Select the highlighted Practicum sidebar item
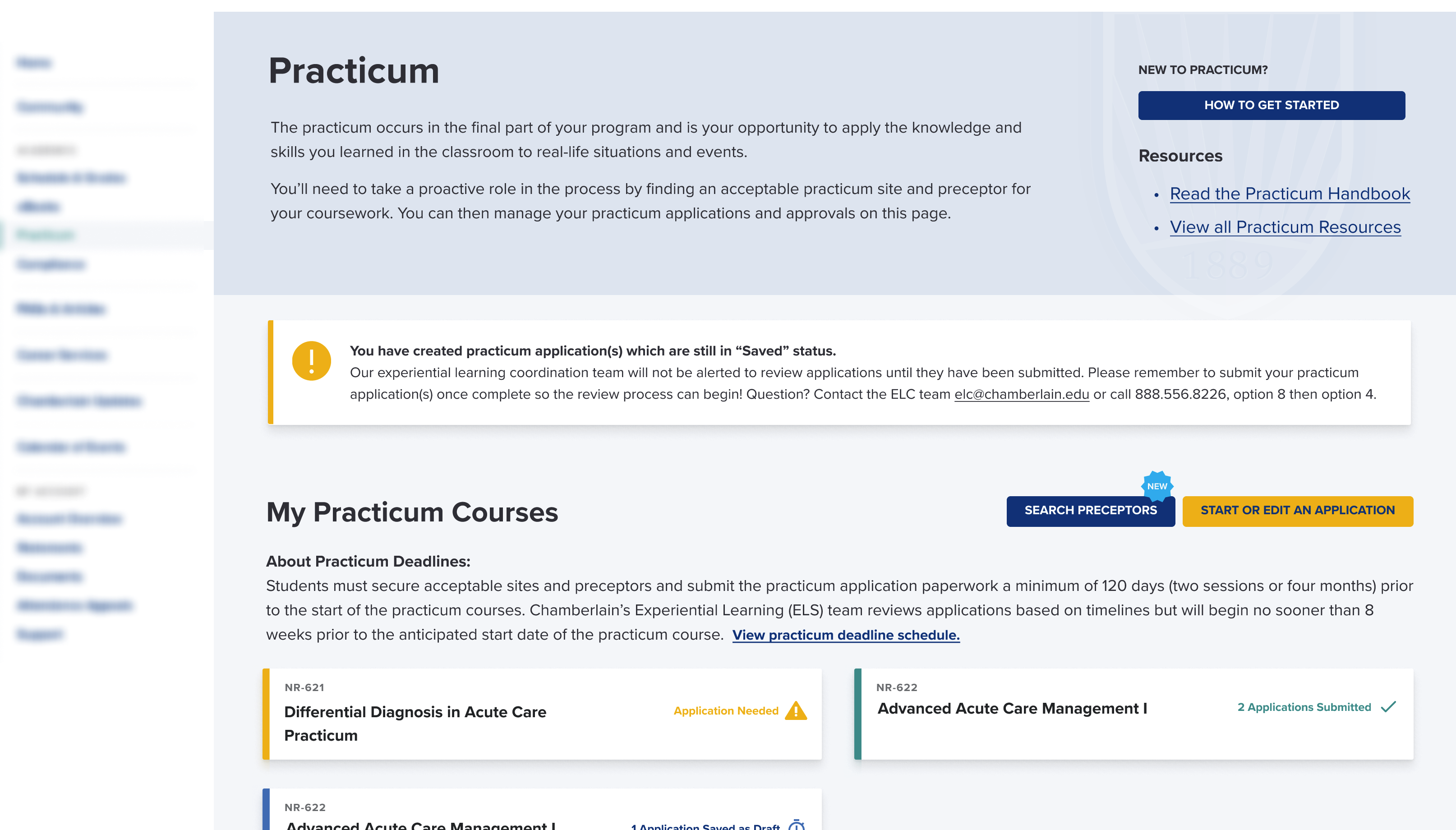1456x830 pixels. click(106, 235)
